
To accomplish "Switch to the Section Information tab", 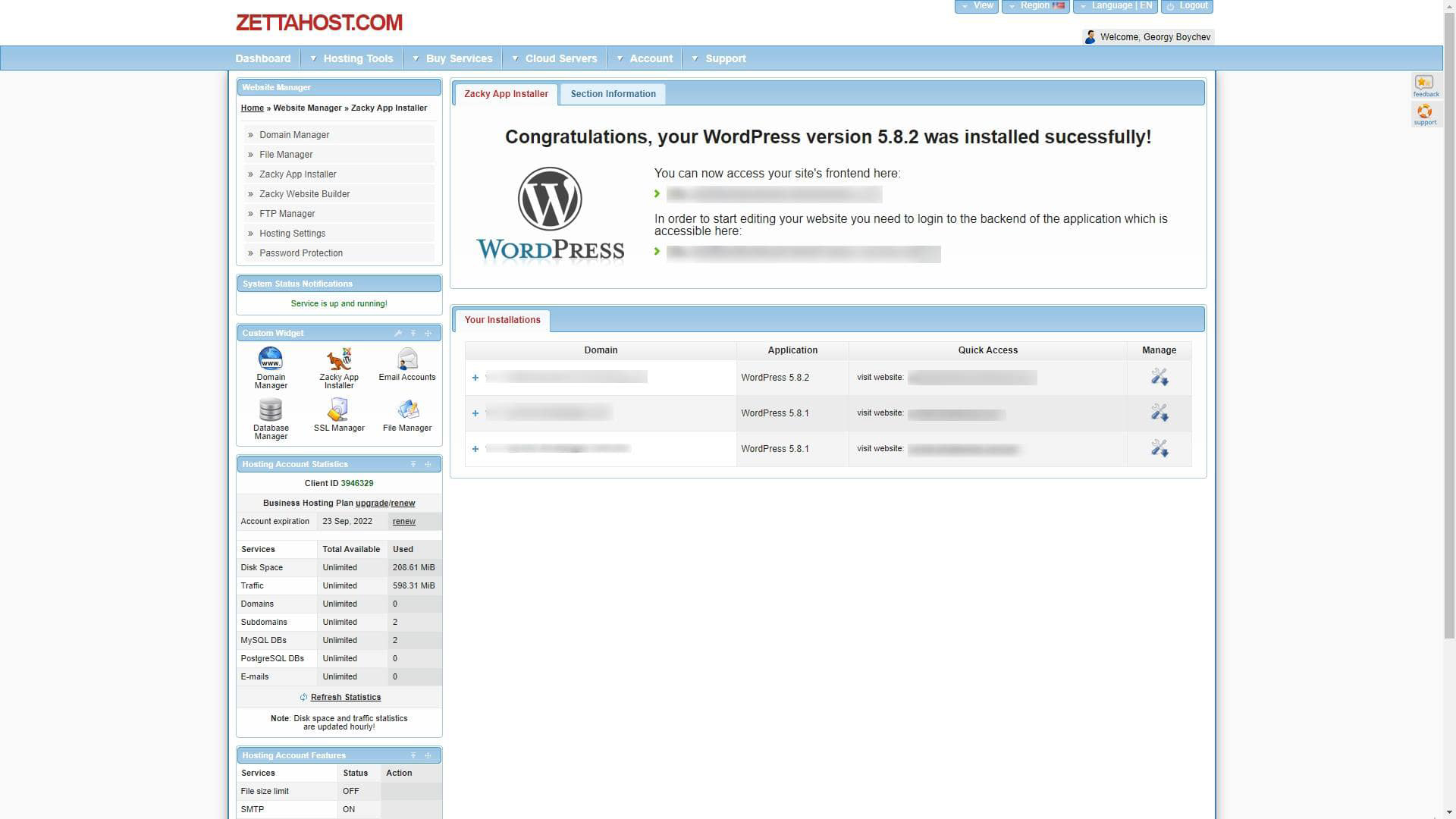I will 613,94.
